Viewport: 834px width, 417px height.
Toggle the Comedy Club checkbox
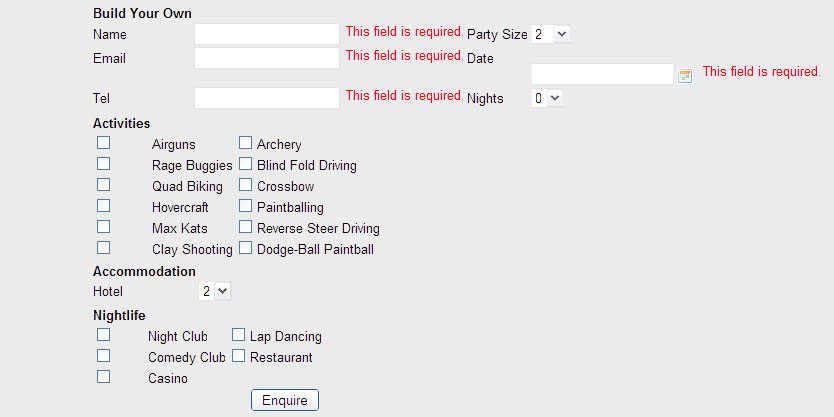103,356
